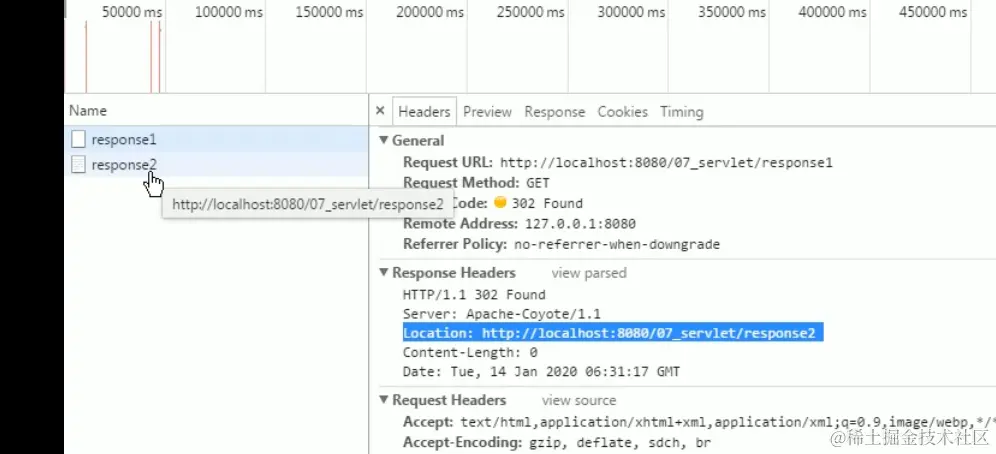Click the 50000 ms timeline marker
This screenshot has width=996, height=454.
[131, 12]
